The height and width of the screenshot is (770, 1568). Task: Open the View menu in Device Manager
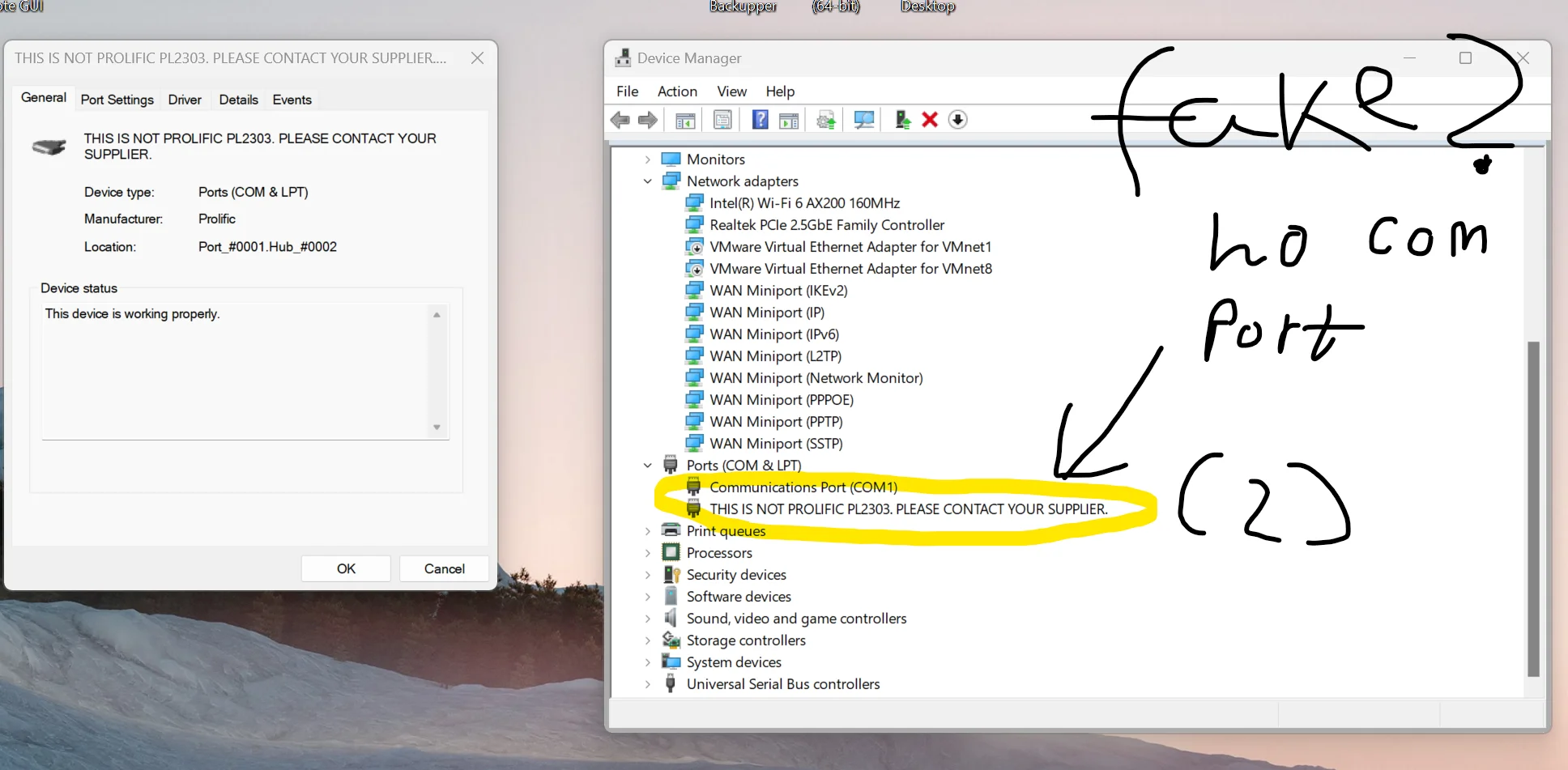[731, 91]
